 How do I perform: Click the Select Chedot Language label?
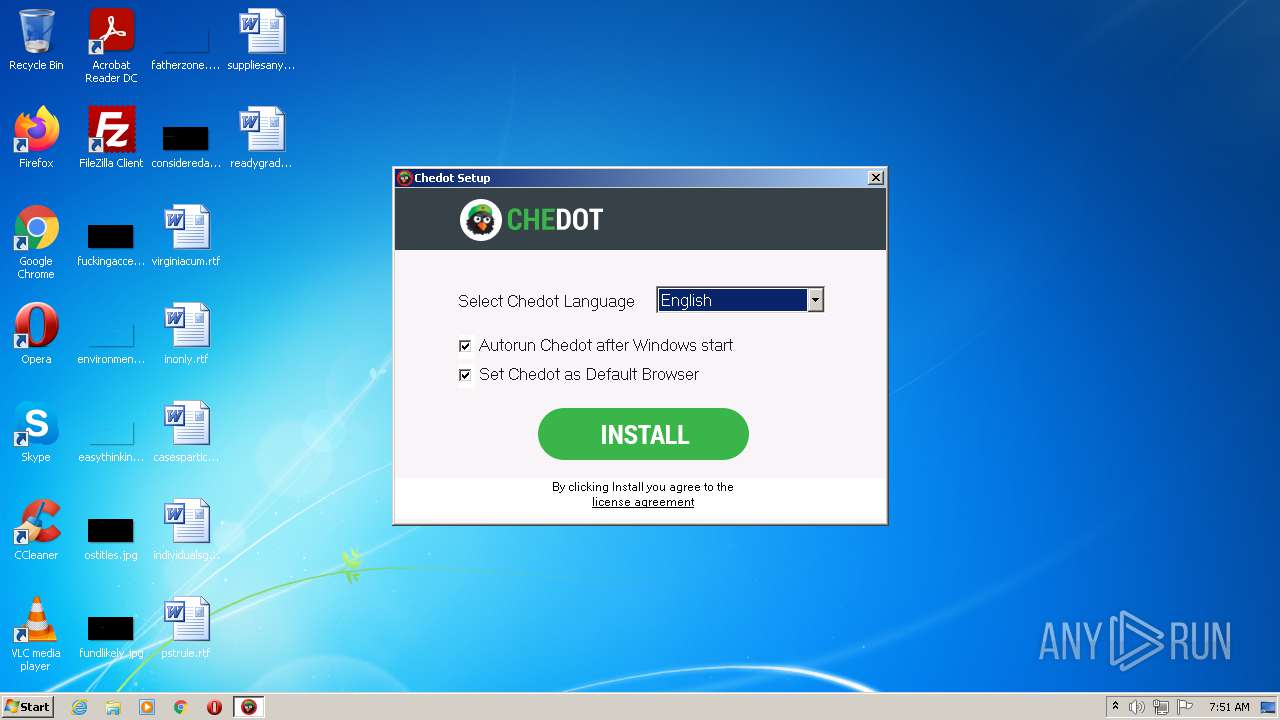(546, 301)
